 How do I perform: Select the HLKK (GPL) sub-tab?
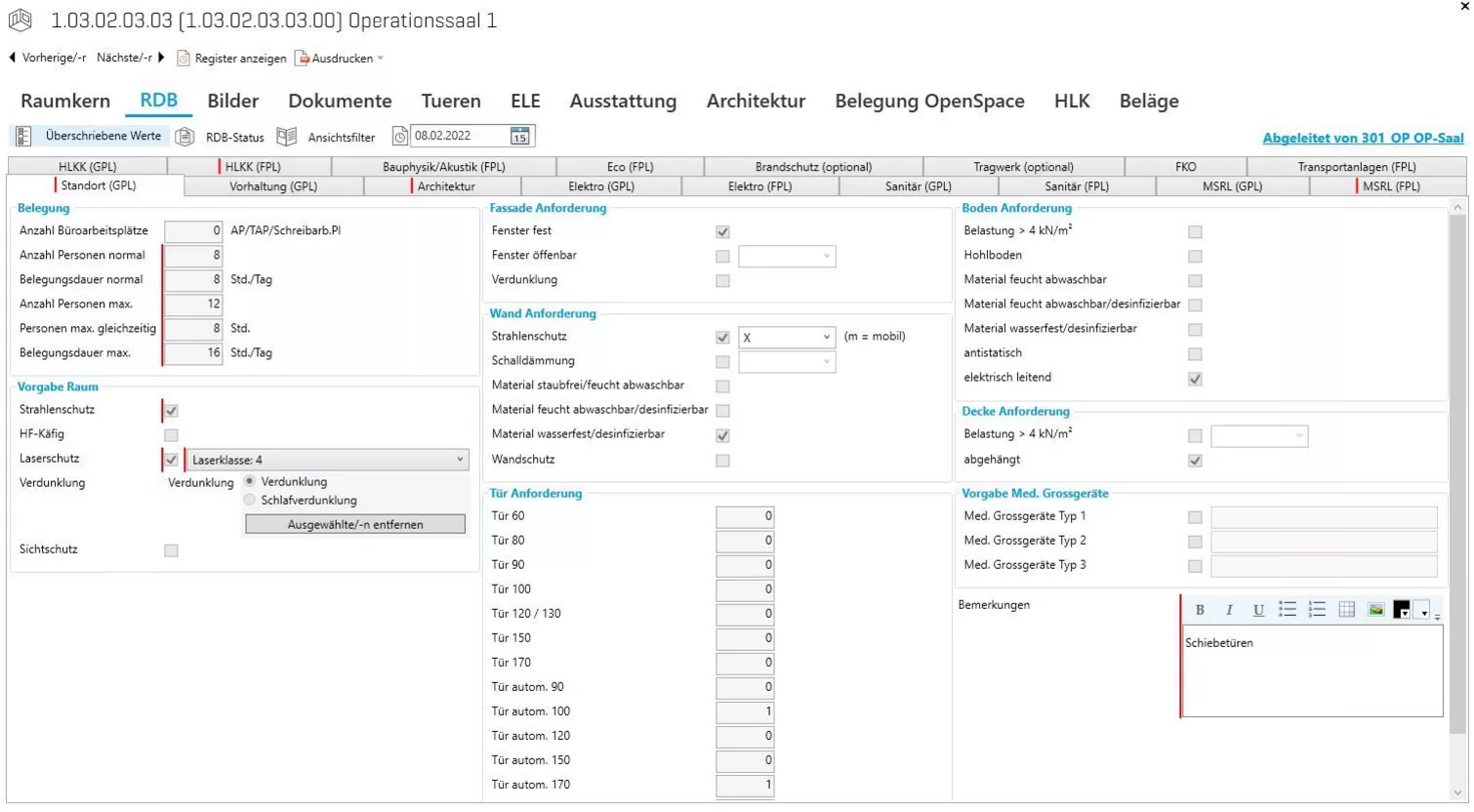(x=88, y=167)
